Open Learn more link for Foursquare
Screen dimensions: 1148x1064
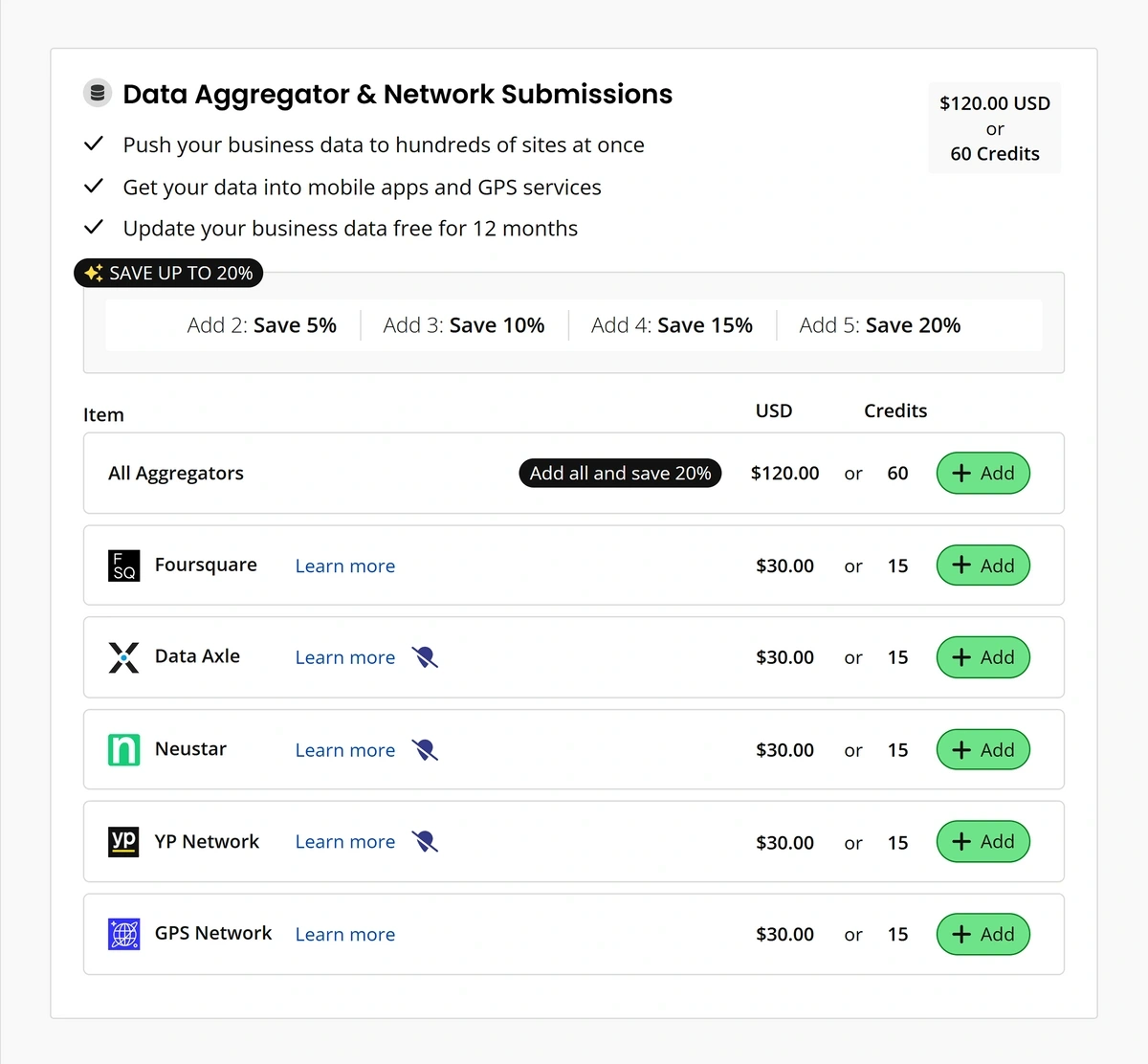coord(345,566)
